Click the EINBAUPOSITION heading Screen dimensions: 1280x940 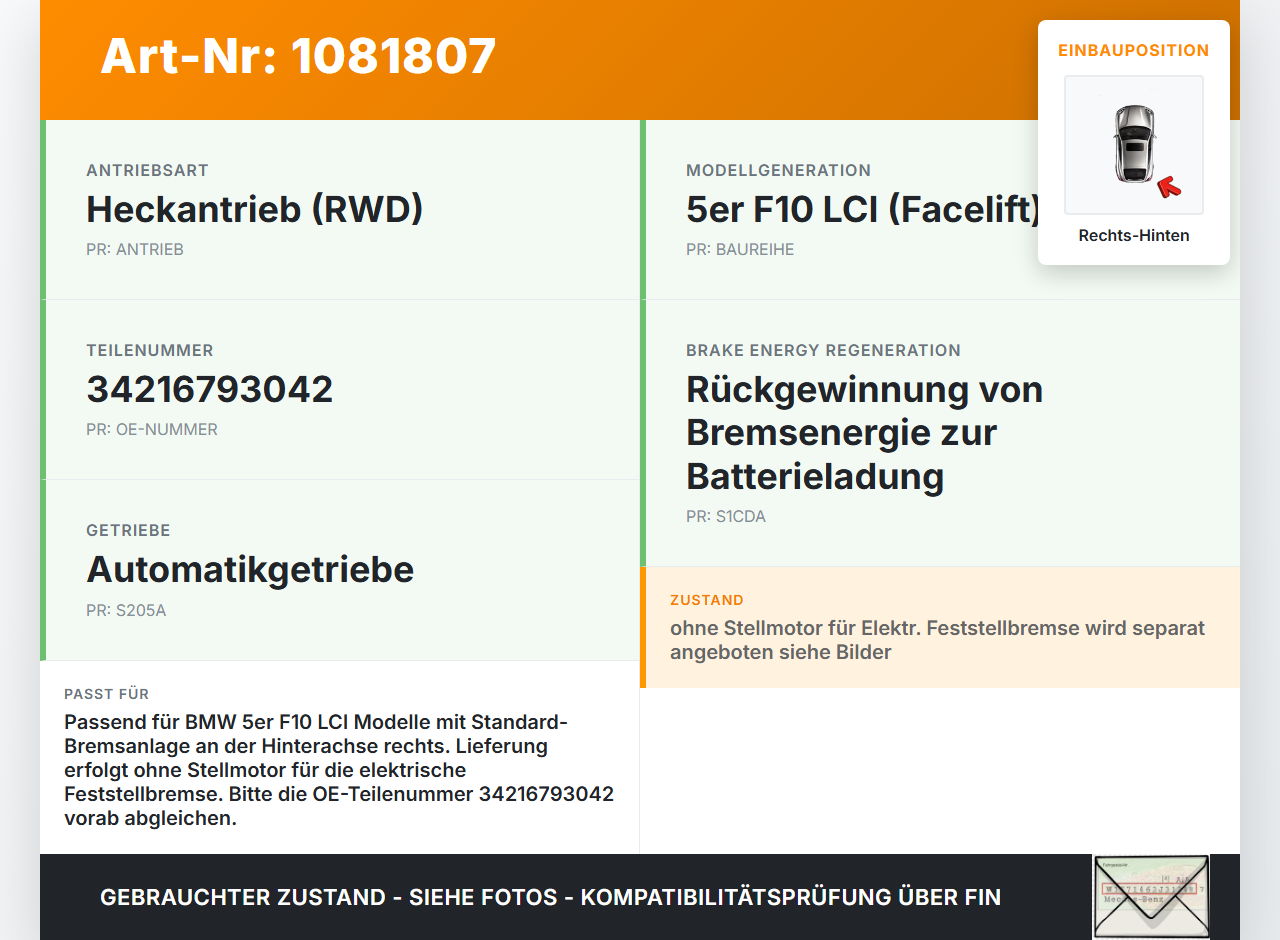click(1134, 50)
